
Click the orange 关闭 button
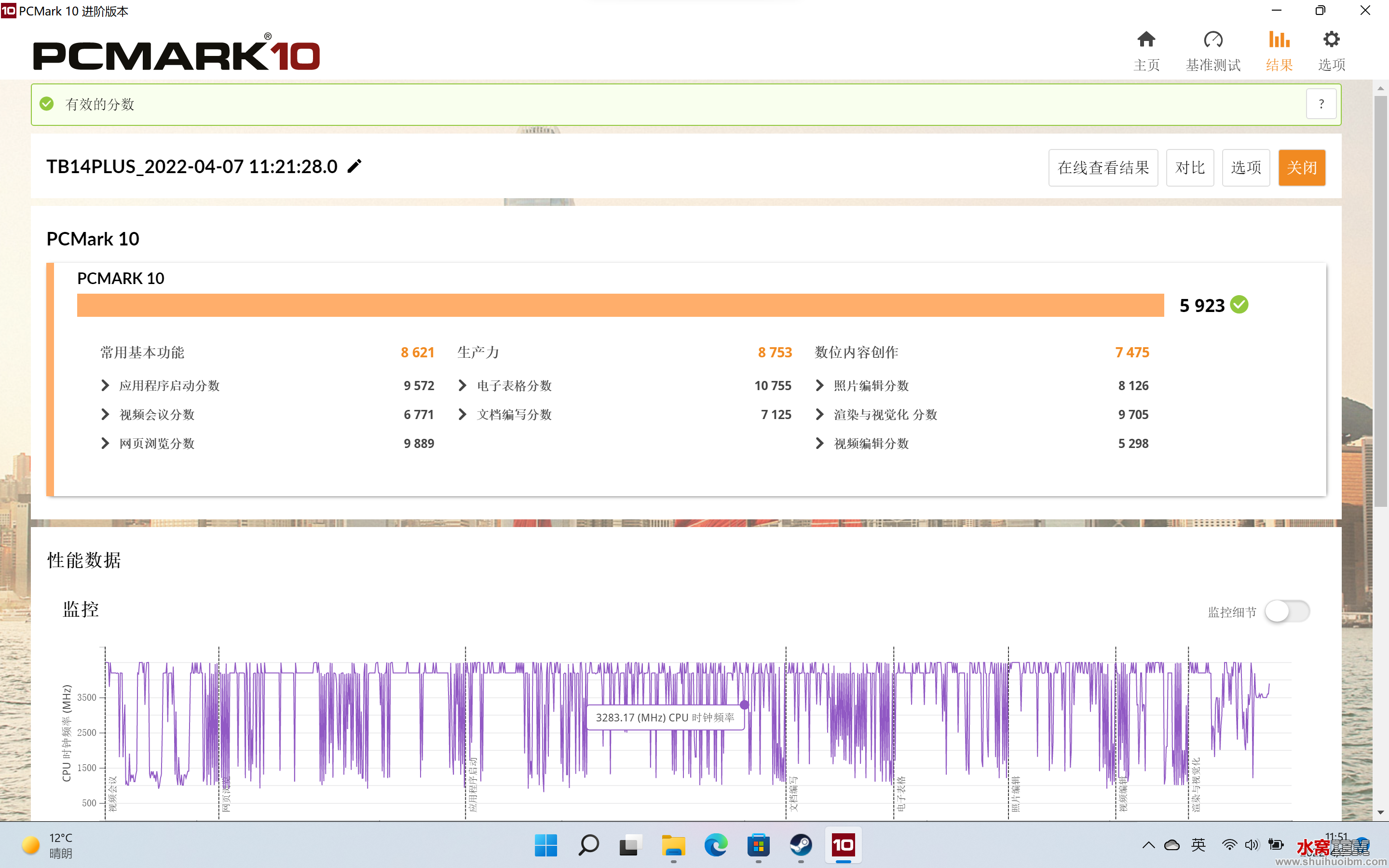[1302, 168]
